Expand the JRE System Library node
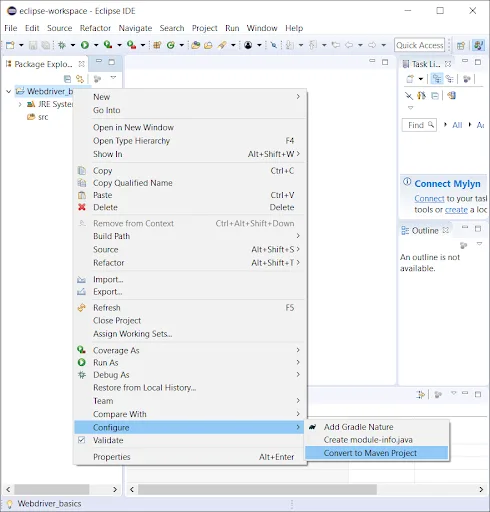This screenshot has width=490, height=512. coord(20,104)
